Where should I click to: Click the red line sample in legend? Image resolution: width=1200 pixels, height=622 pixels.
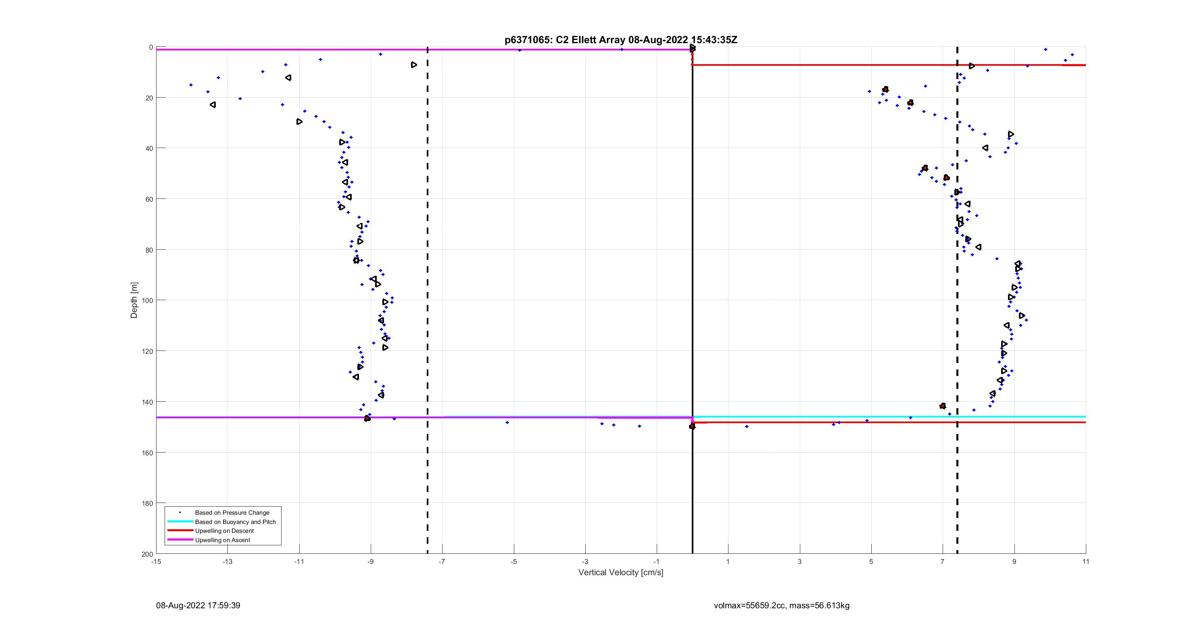click(x=178, y=530)
